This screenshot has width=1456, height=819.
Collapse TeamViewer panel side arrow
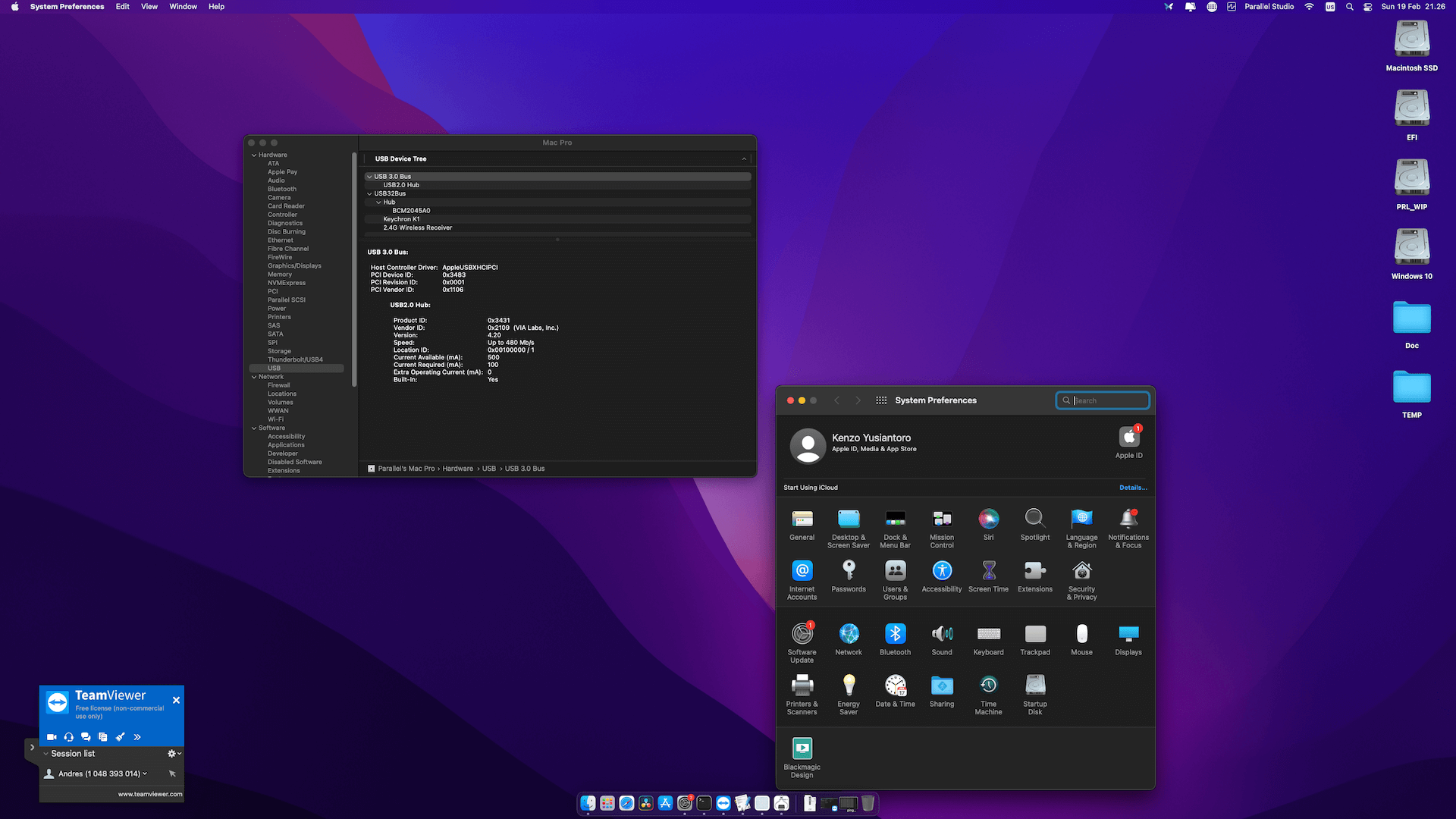coord(32,748)
